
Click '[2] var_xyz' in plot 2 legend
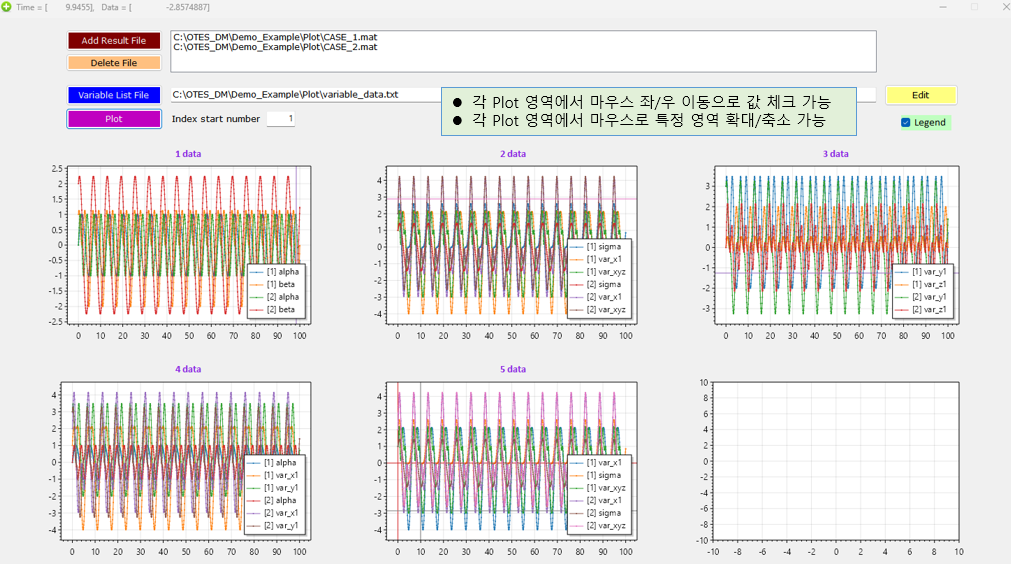click(x=606, y=309)
